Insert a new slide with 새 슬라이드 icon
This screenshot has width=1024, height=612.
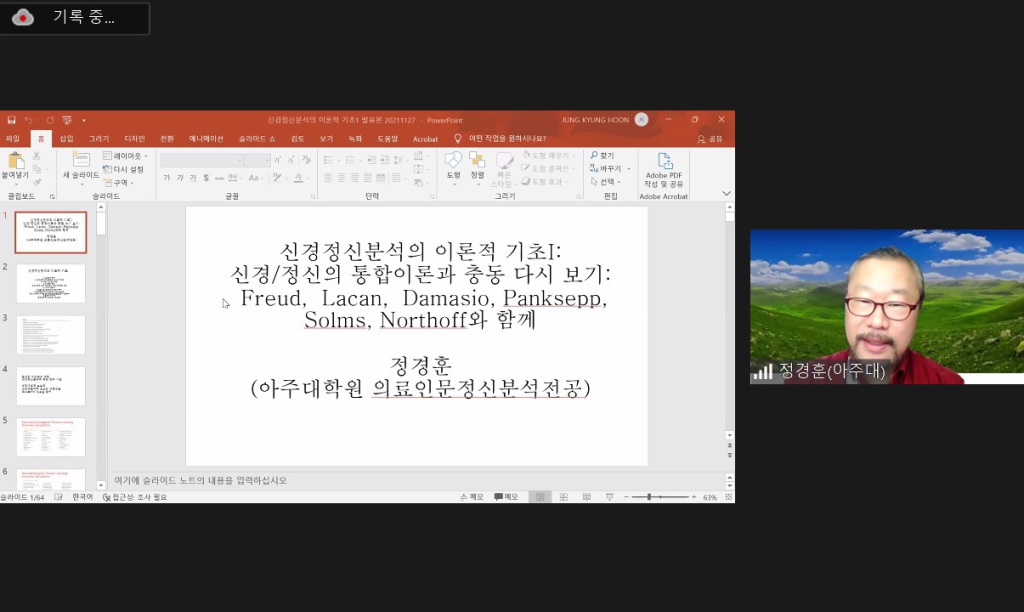click(80, 161)
